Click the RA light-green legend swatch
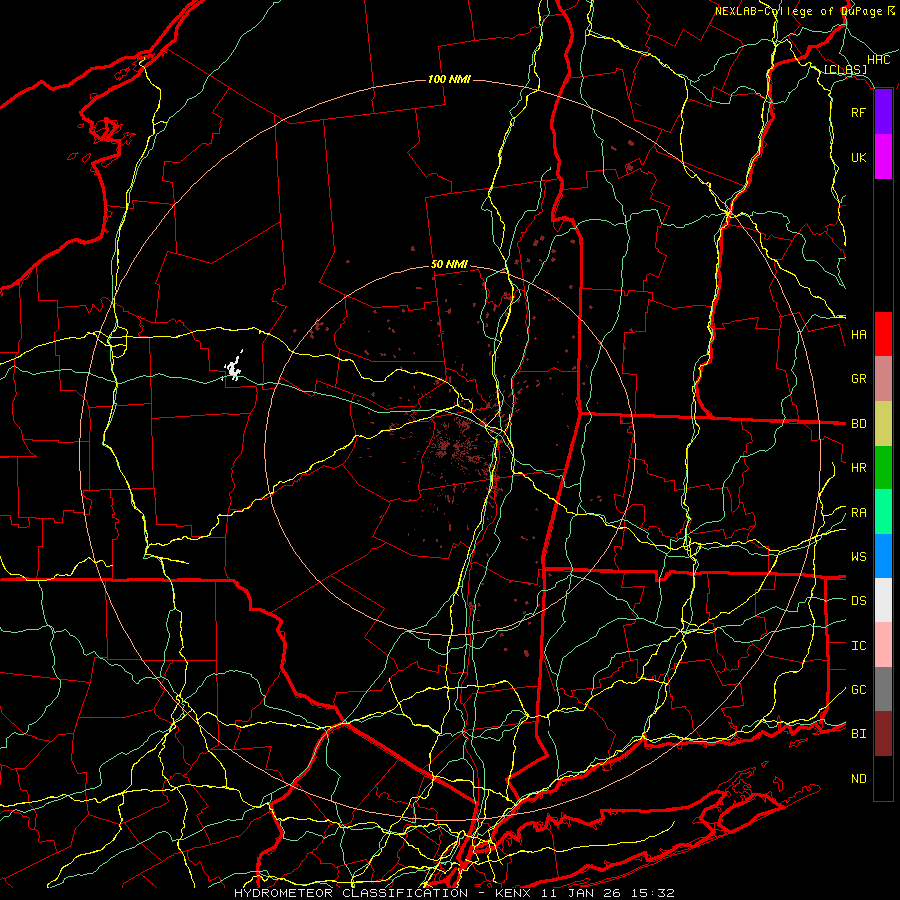Viewport: 900px width, 900px height. click(x=883, y=512)
